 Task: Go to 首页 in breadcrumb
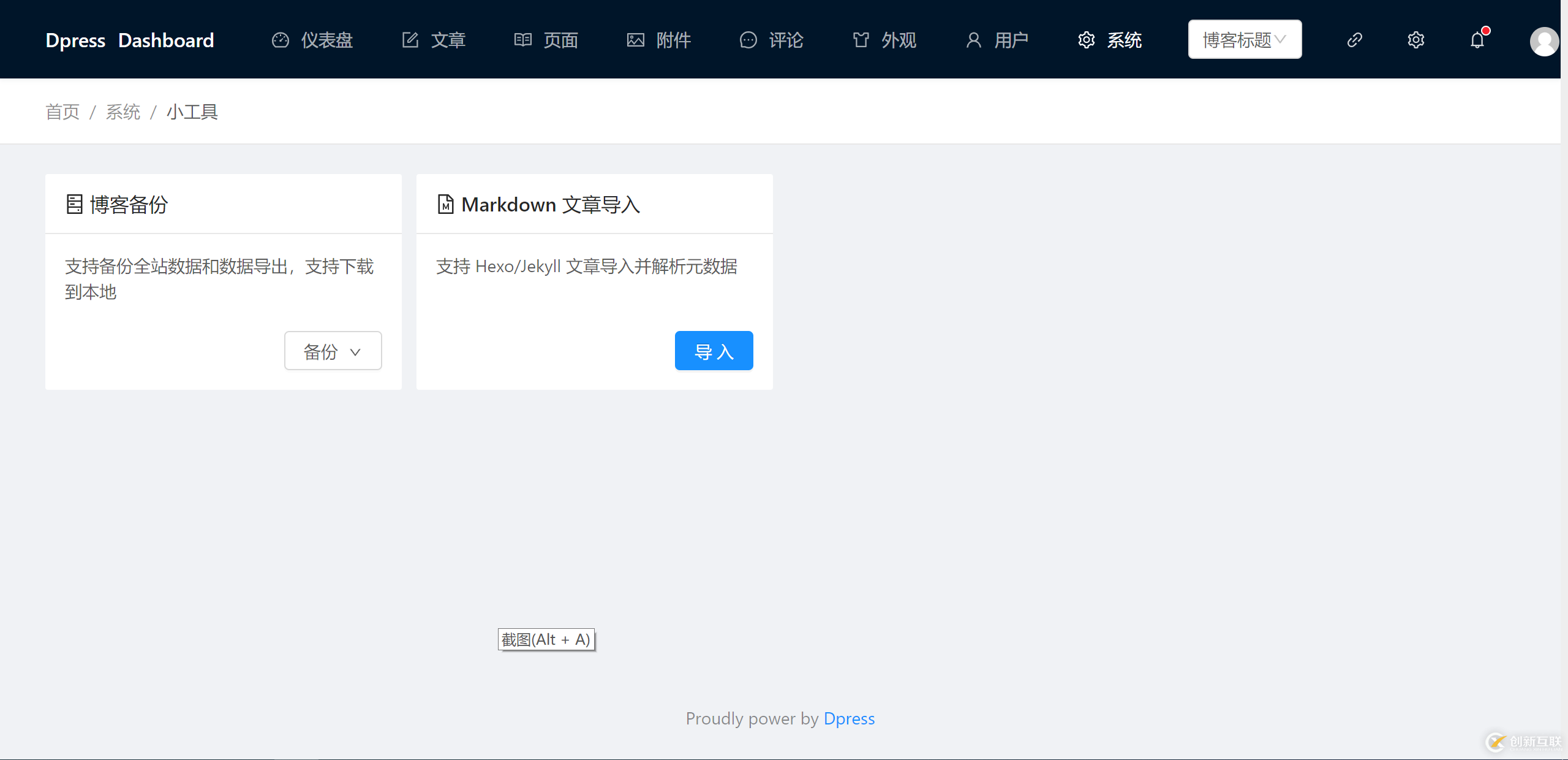click(x=62, y=112)
